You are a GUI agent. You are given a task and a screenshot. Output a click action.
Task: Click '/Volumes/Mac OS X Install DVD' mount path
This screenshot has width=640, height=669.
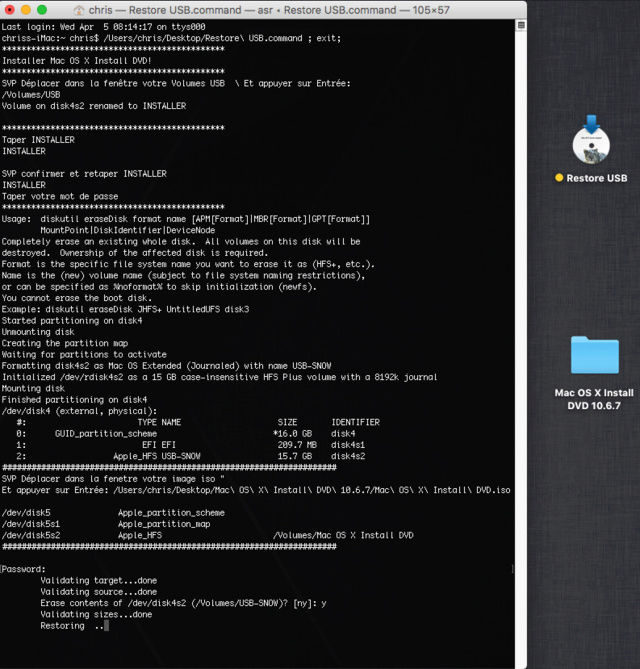[x=343, y=535]
